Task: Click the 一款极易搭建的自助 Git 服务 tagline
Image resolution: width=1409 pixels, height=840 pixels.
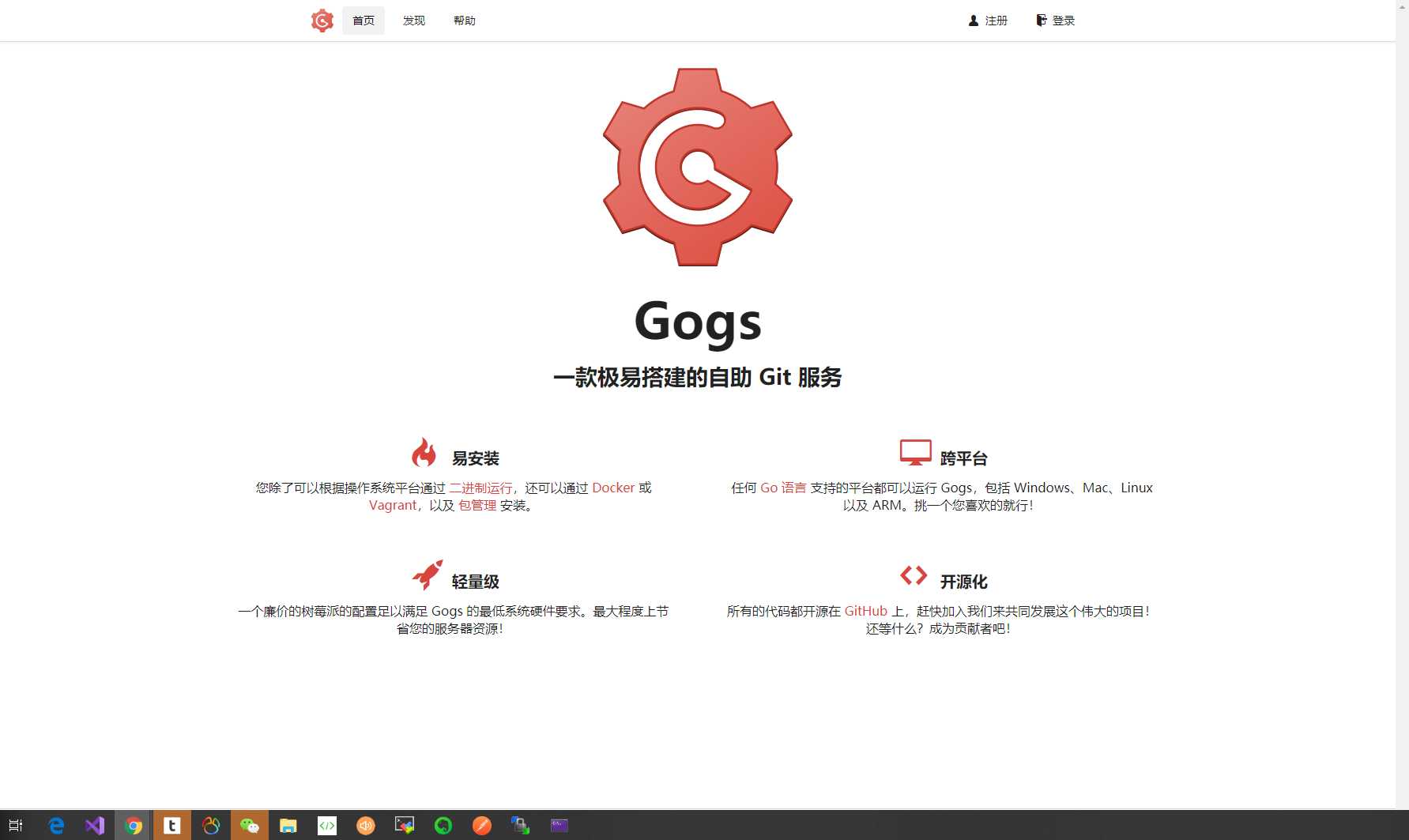Action: pos(698,378)
